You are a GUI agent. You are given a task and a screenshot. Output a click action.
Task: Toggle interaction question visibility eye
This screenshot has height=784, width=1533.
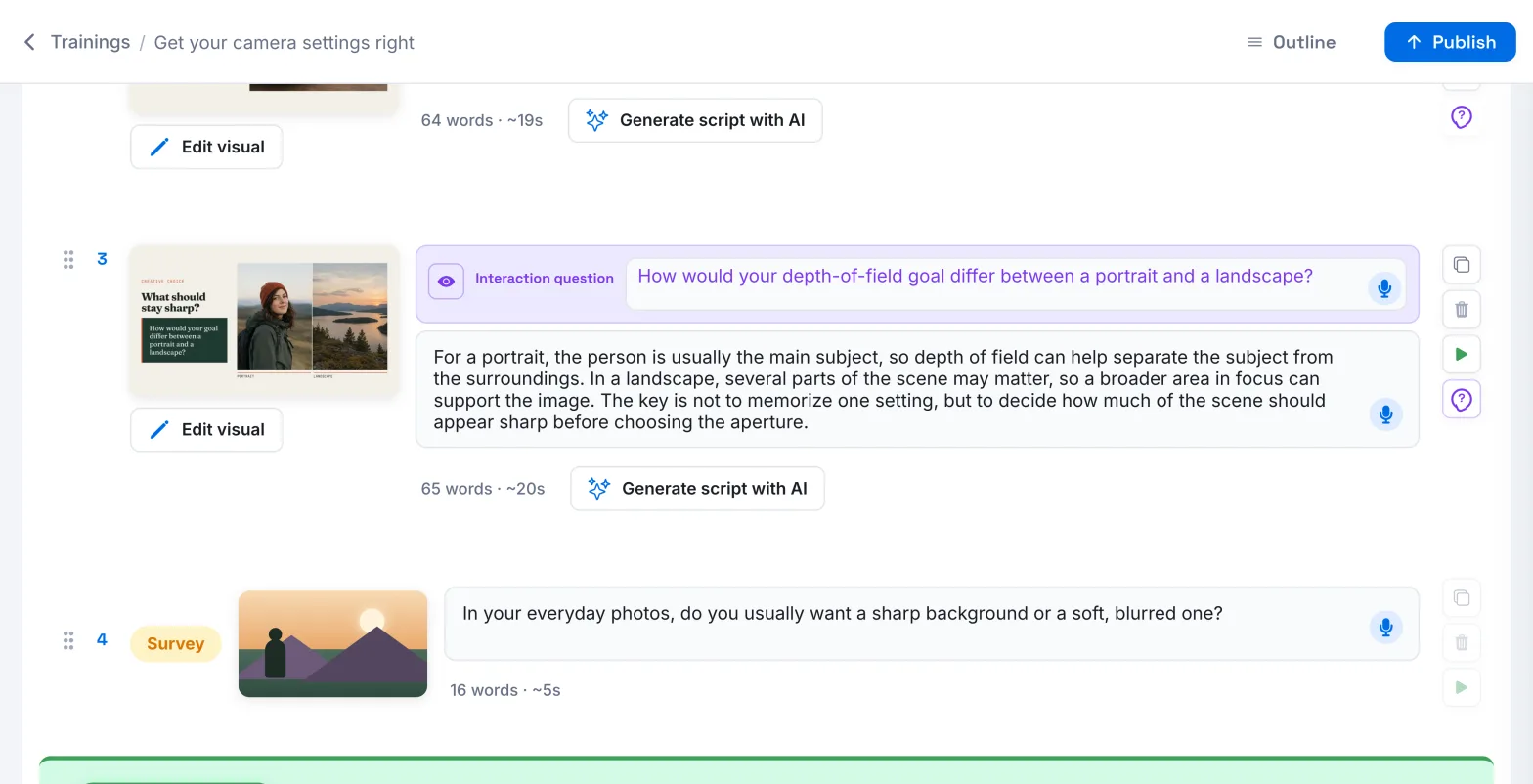[x=446, y=281]
